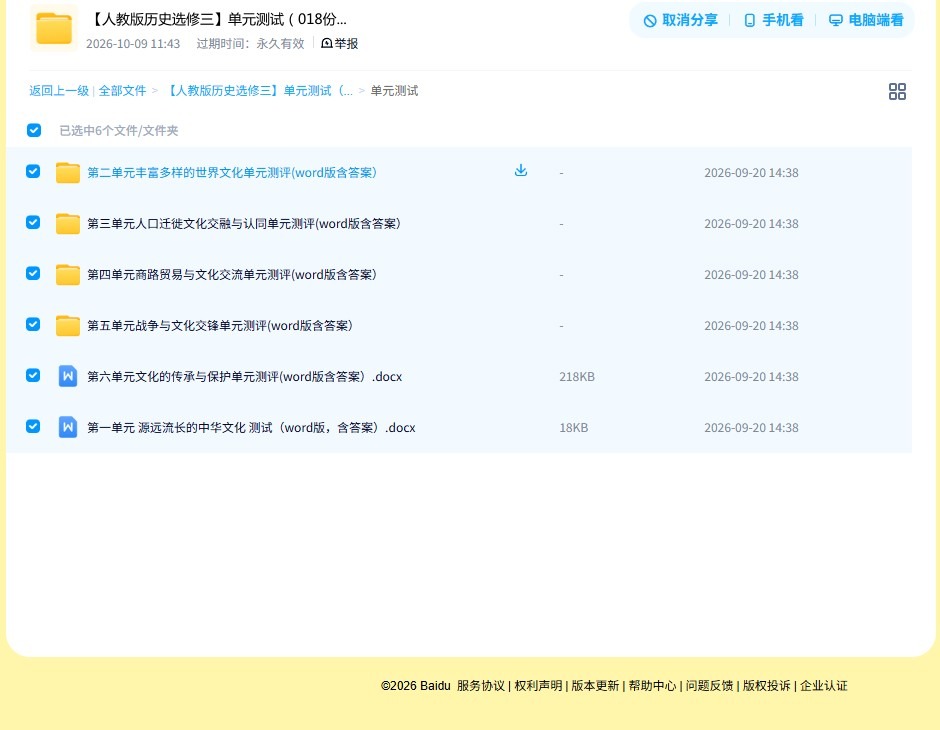Open folder 第三单元人口迁徙文化交融与认同单元测评

(x=243, y=224)
